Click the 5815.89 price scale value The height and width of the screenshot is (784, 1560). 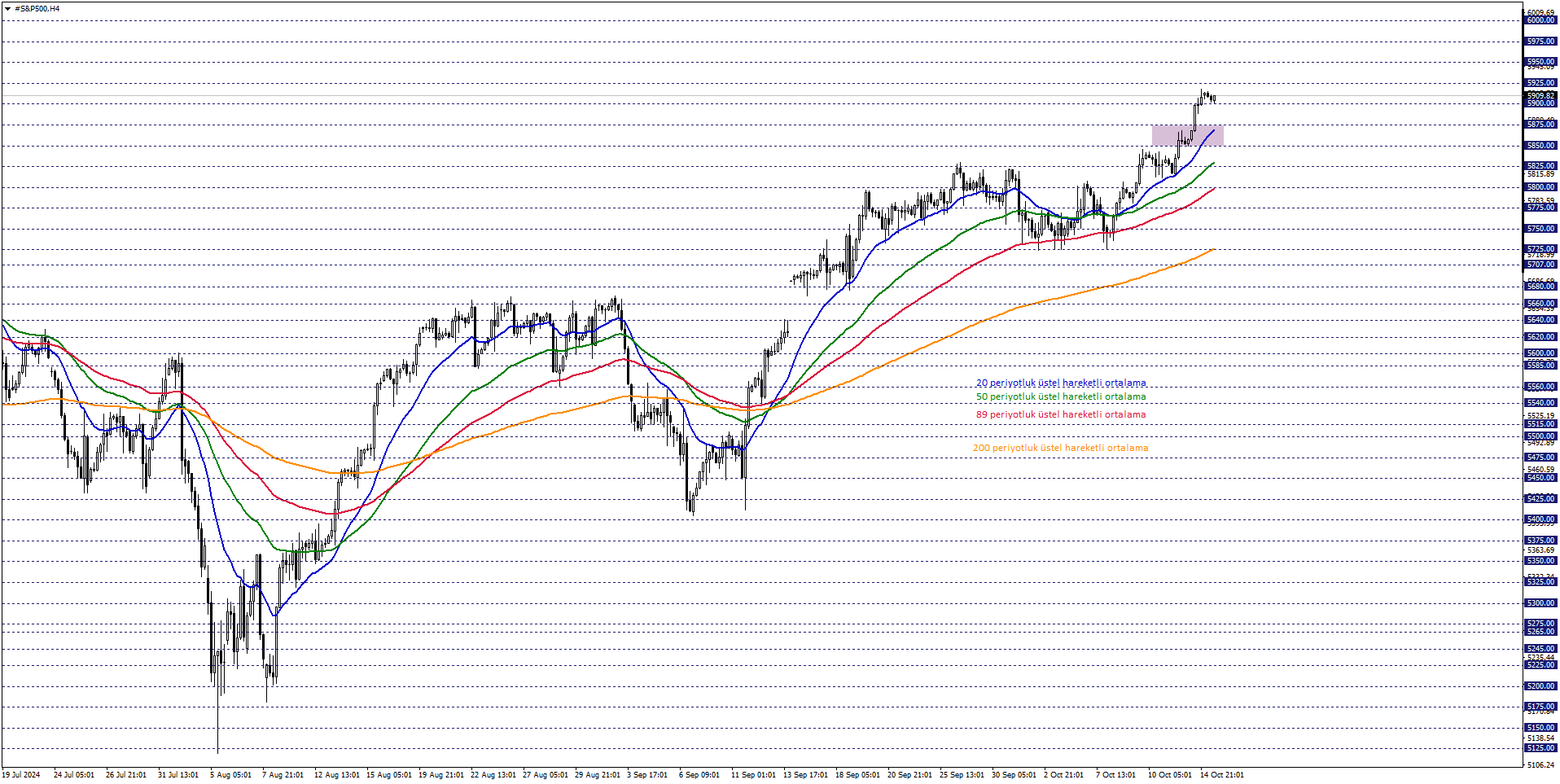tap(1540, 174)
